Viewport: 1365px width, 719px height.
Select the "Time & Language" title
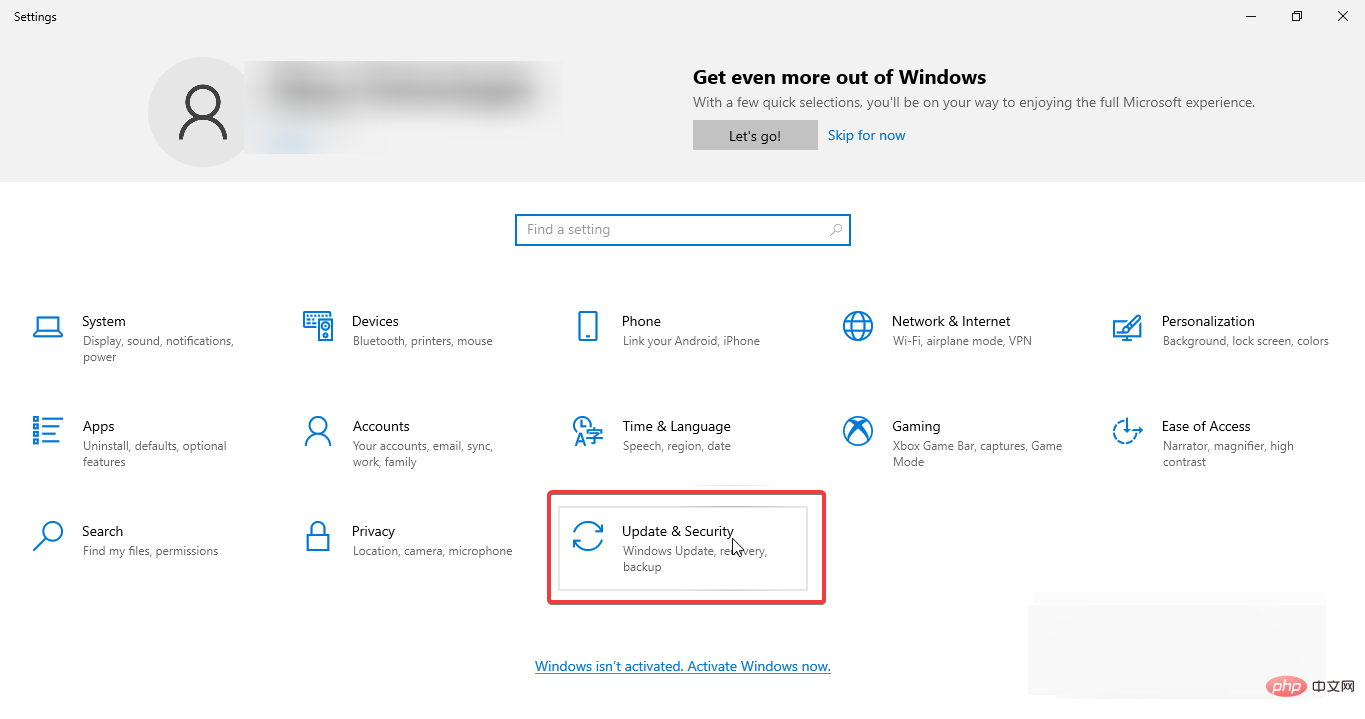pyautogui.click(x=676, y=426)
